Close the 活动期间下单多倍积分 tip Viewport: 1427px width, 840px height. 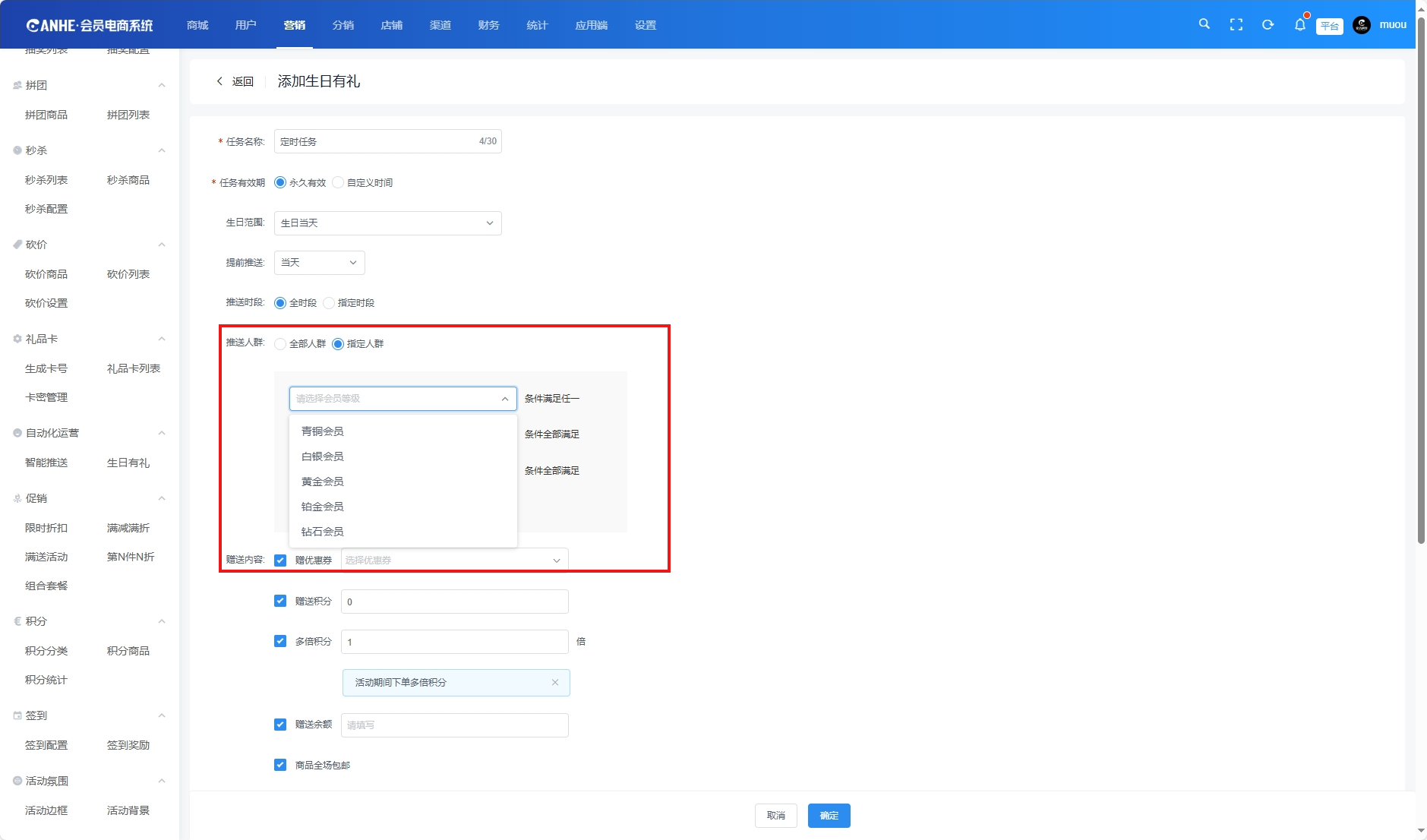[555, 683]
